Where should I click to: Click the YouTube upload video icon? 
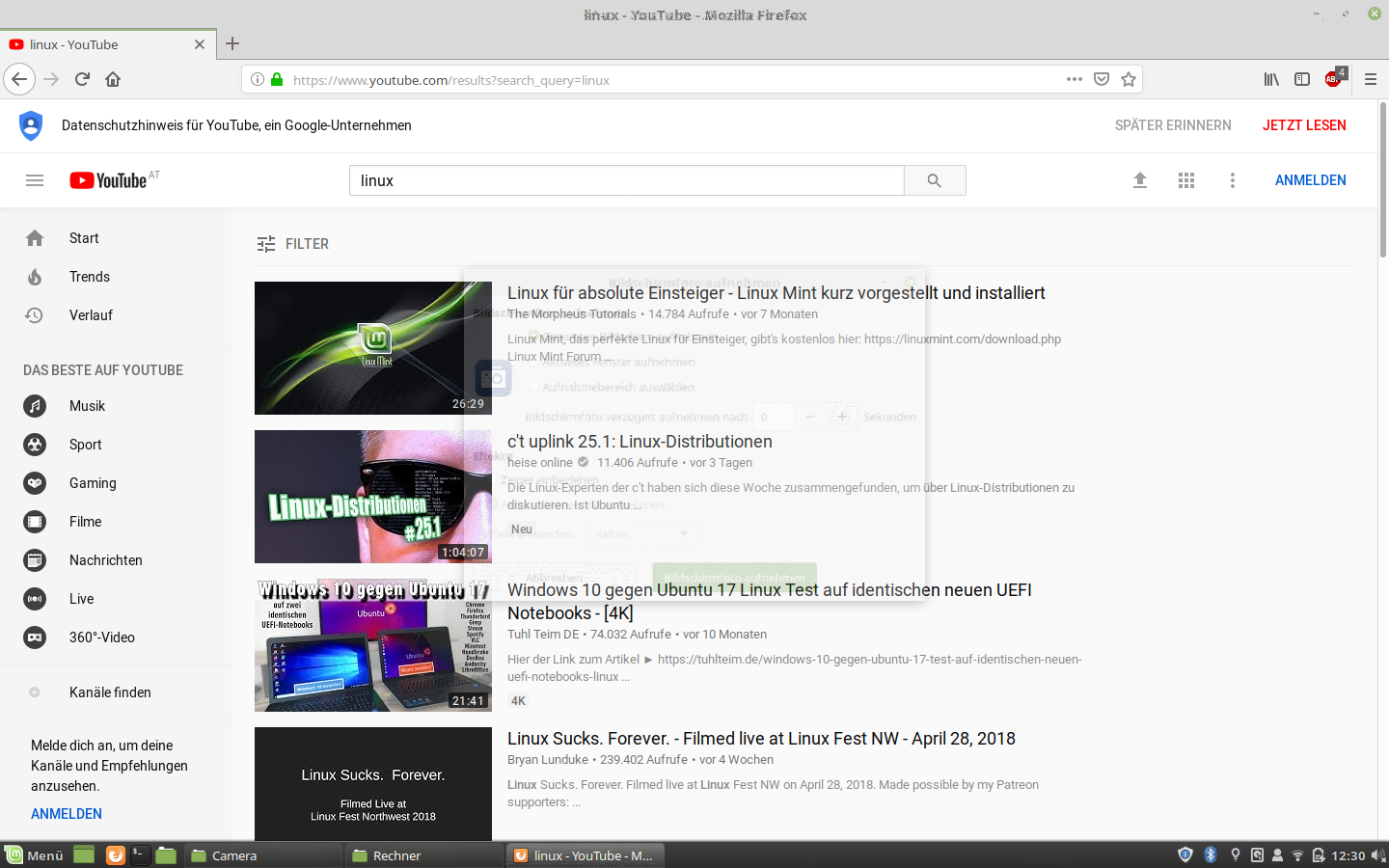[x=1140, y=180]
